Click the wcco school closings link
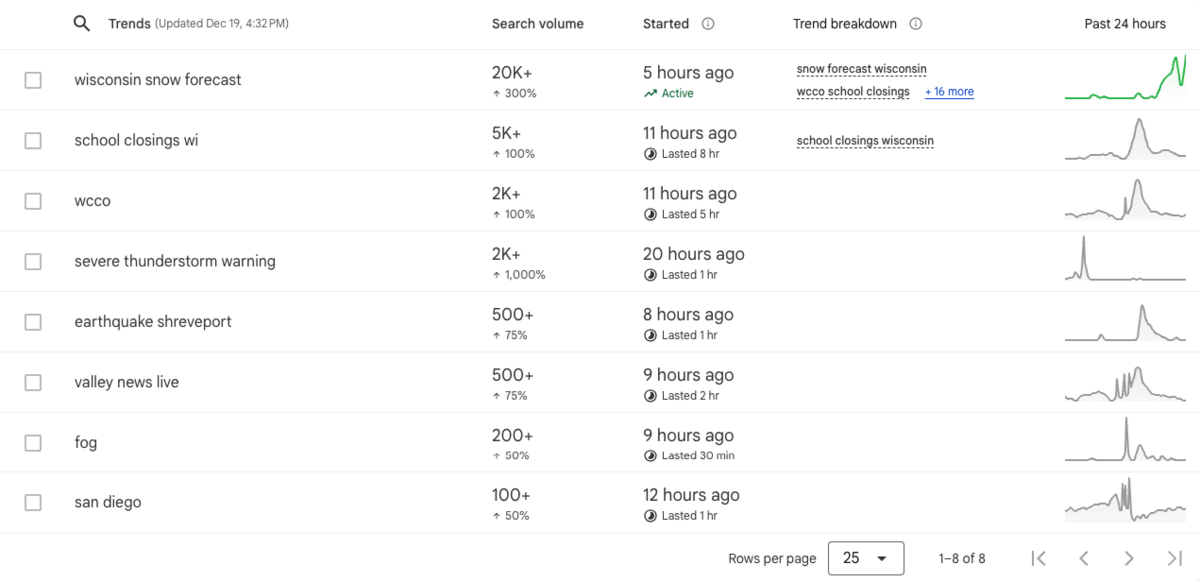 (853, 92)
